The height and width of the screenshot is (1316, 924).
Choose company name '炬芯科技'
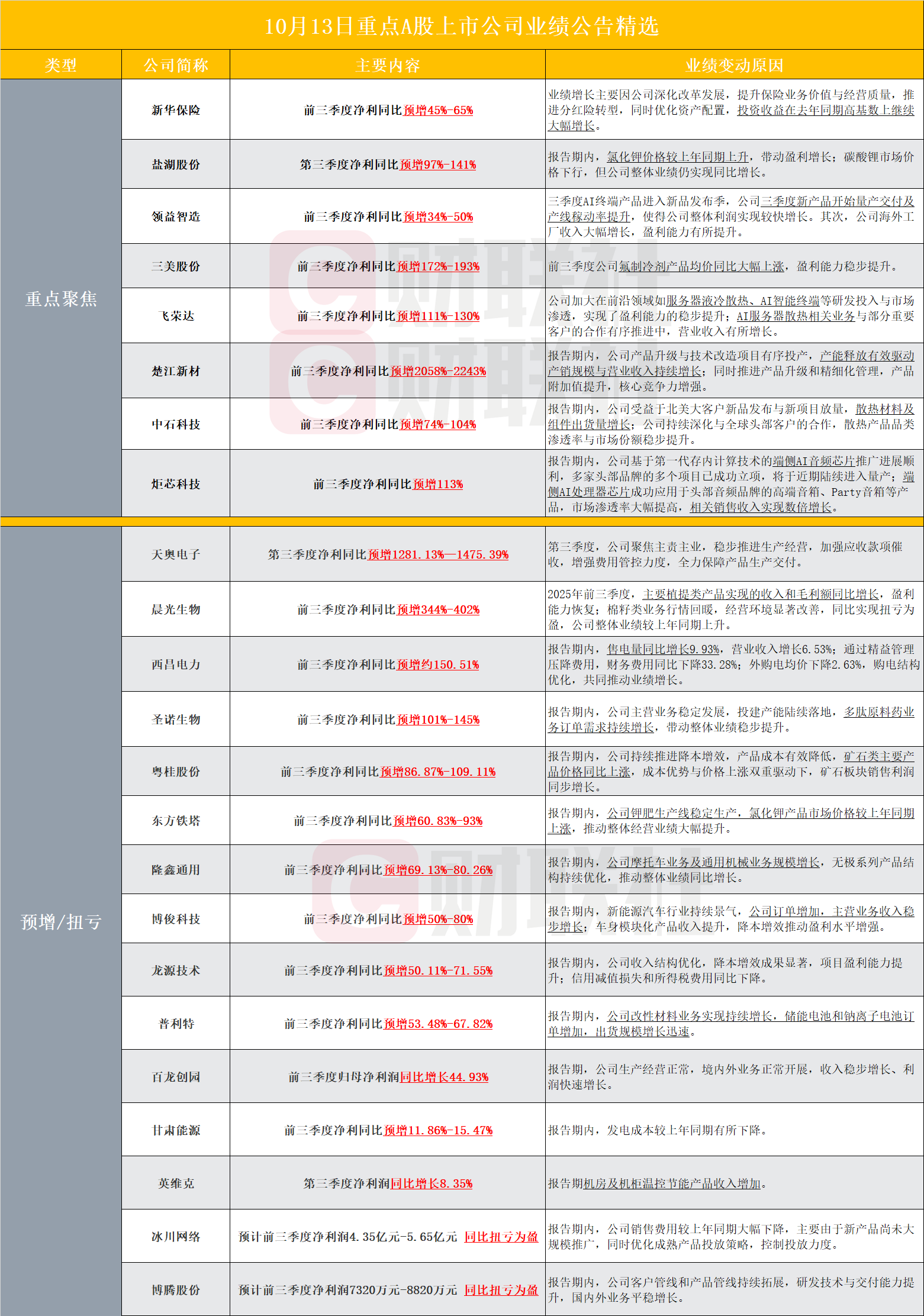176,484
